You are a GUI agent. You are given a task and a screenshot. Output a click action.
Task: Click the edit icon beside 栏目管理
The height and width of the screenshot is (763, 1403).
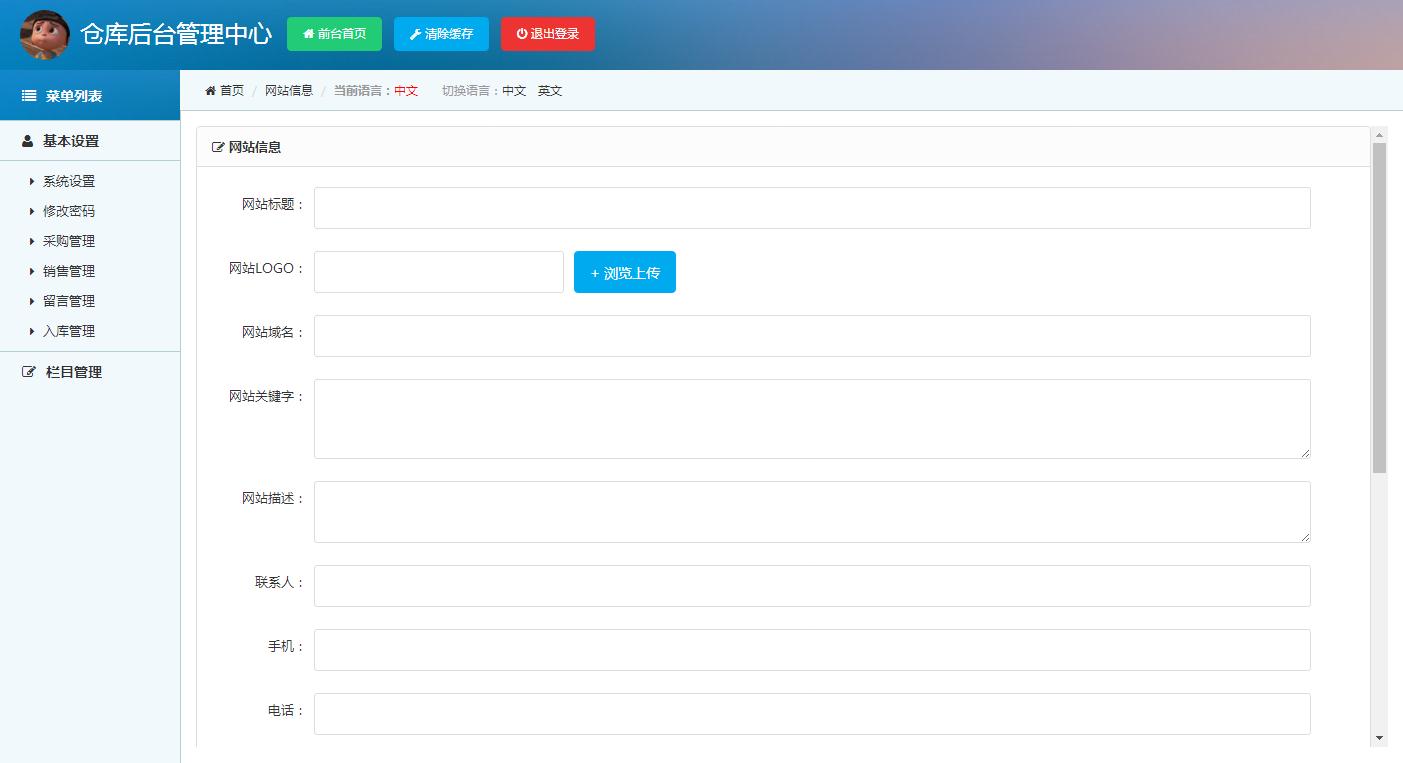tap(30, 372)
